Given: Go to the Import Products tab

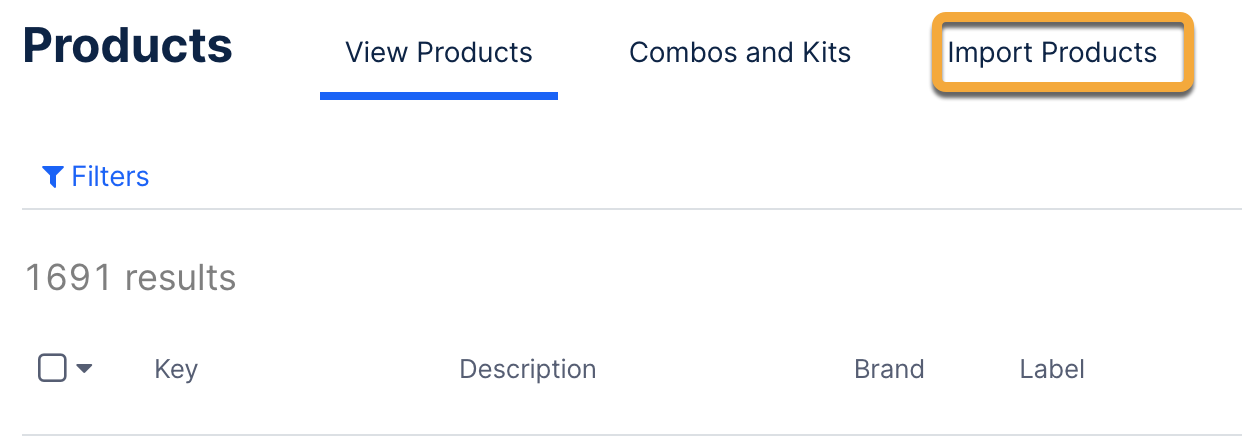Looking at the screenshot, I should point(1052,52).
